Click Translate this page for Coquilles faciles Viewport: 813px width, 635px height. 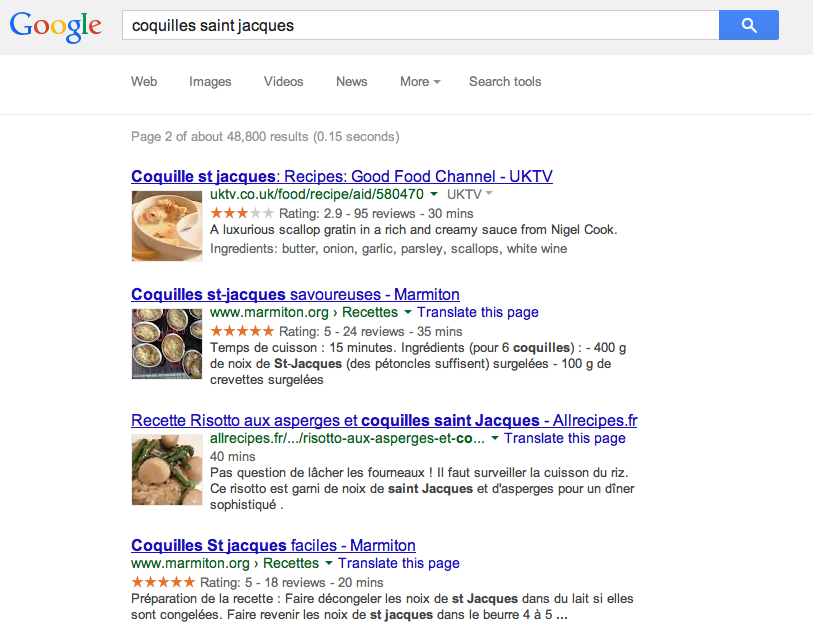coord(399,564)
